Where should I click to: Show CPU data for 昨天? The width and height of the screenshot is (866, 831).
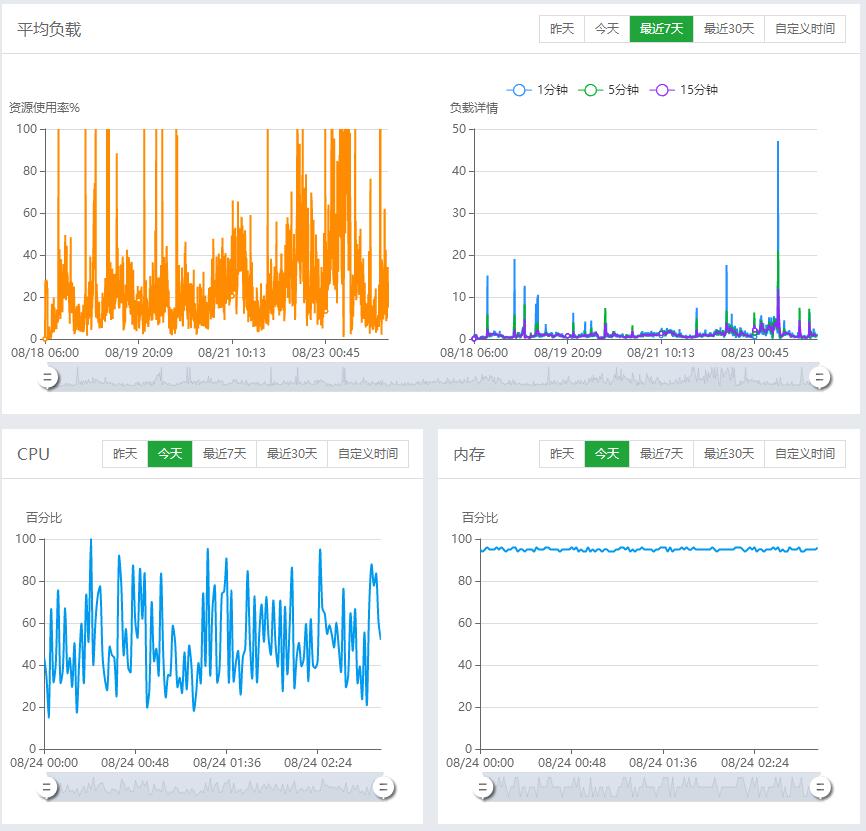coord(125,454)
